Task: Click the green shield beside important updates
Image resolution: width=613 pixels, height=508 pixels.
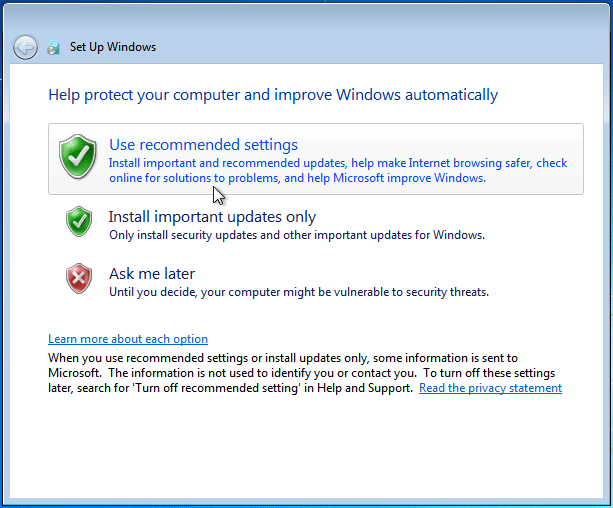Action: click(79, 222)
